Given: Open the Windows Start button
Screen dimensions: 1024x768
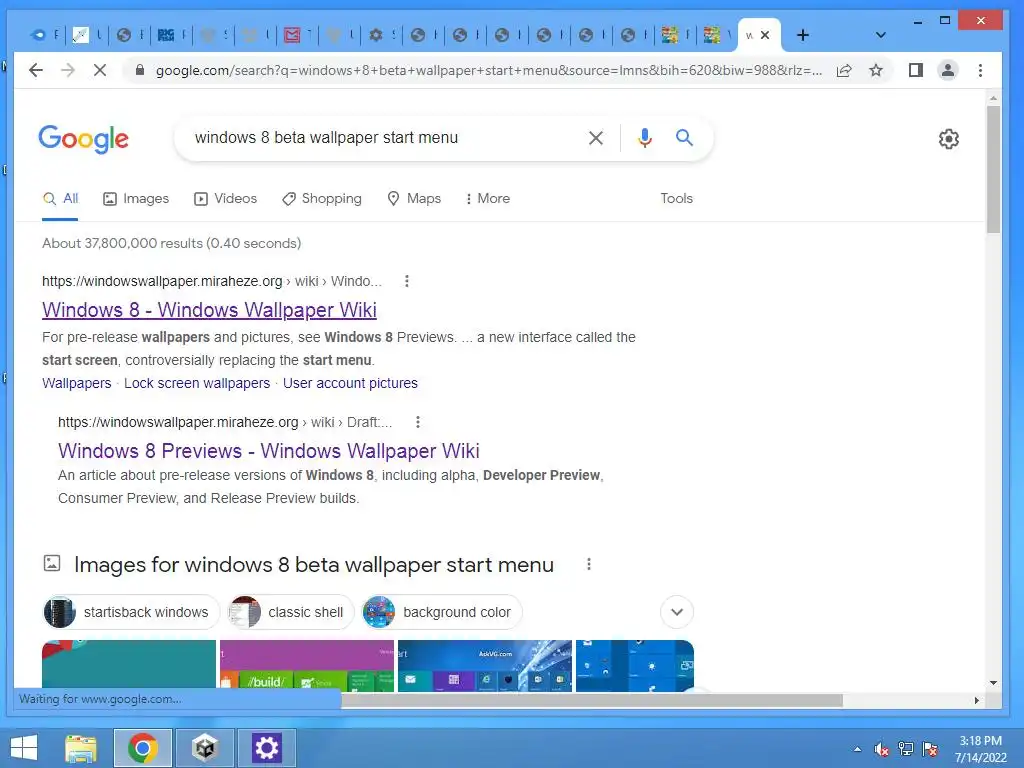Looking at the screenshot, I should coord(24,748).
